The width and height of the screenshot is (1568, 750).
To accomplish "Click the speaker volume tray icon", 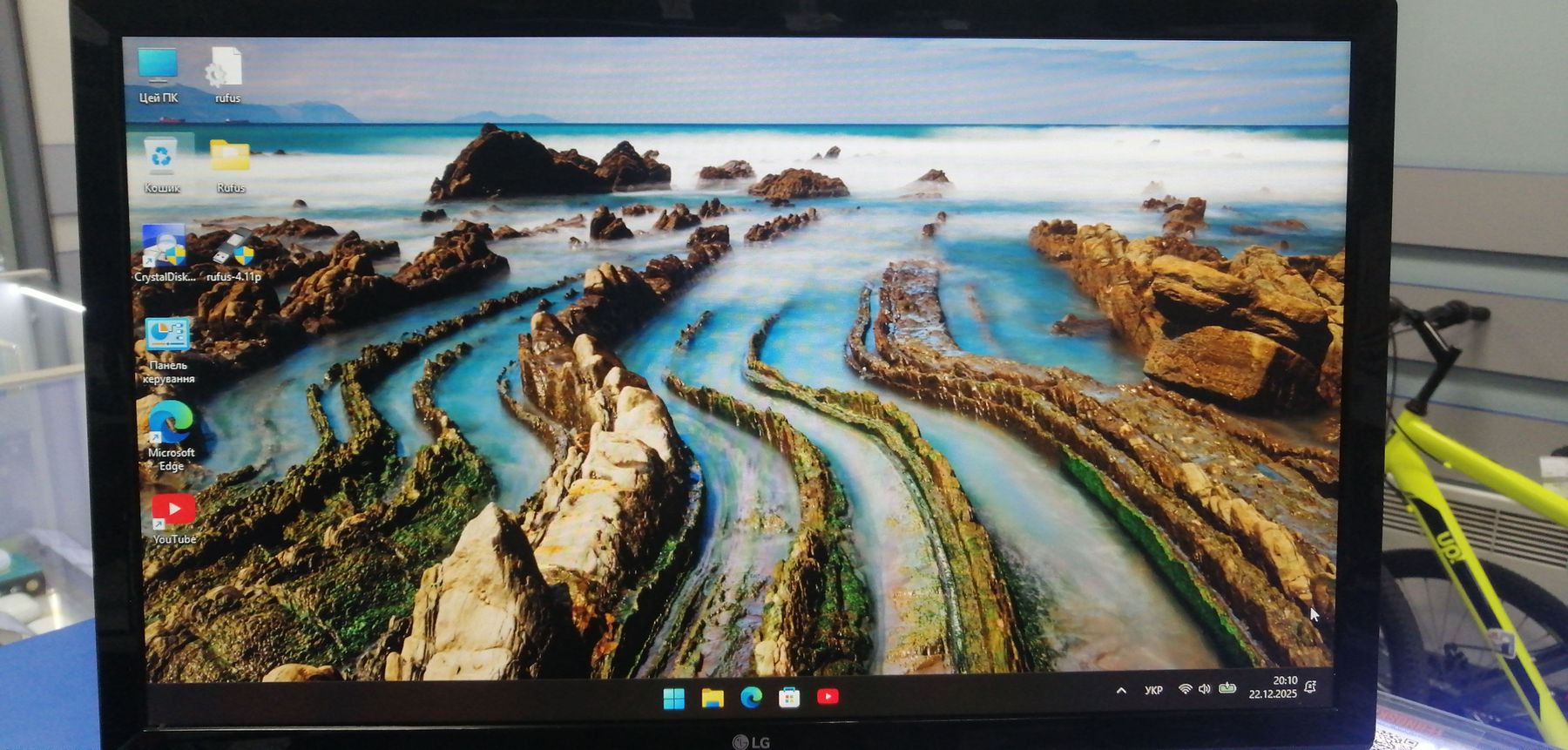I will click(x=1204, y=689).
